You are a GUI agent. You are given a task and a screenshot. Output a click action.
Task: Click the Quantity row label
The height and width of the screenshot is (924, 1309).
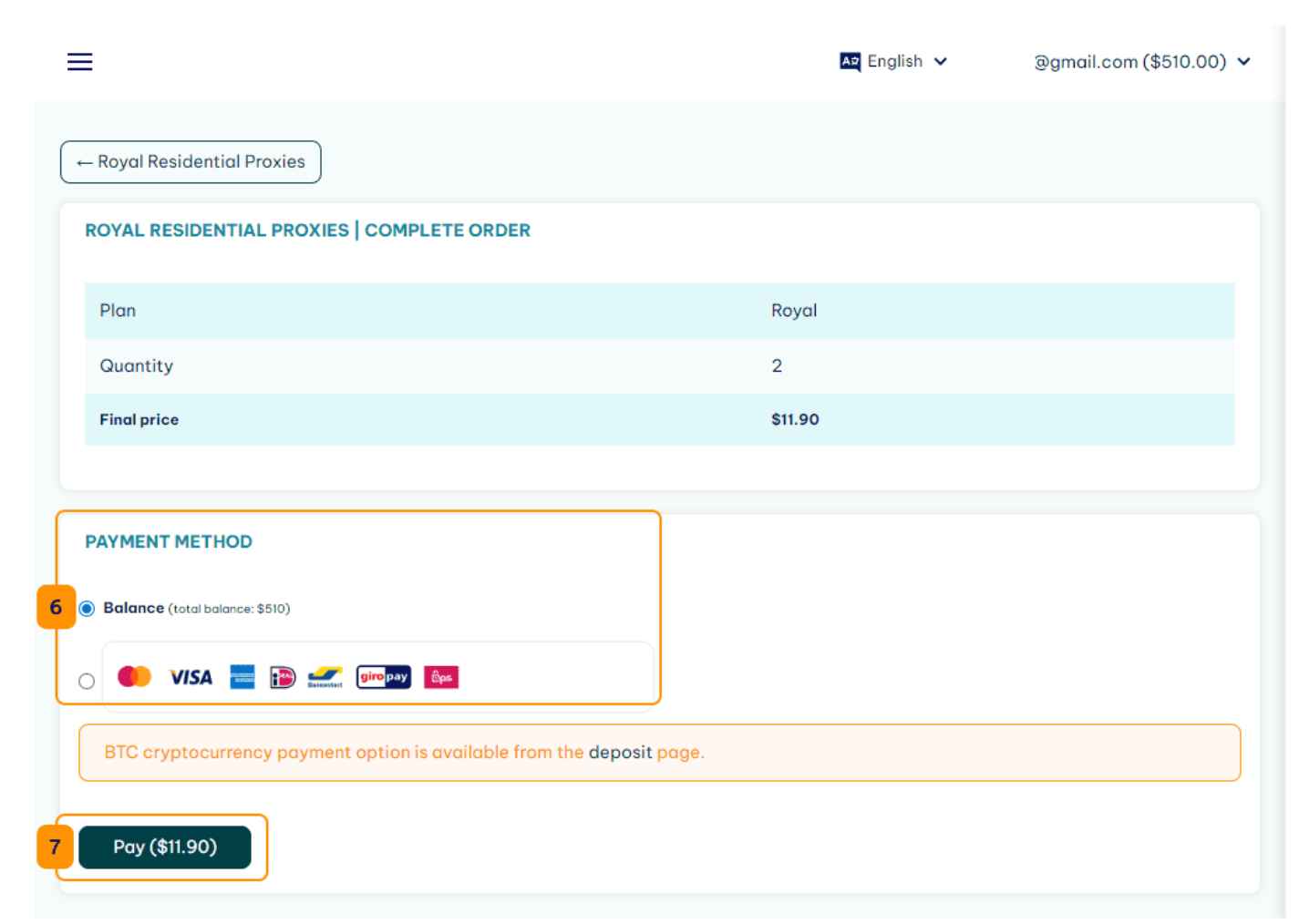pos(137,366)
